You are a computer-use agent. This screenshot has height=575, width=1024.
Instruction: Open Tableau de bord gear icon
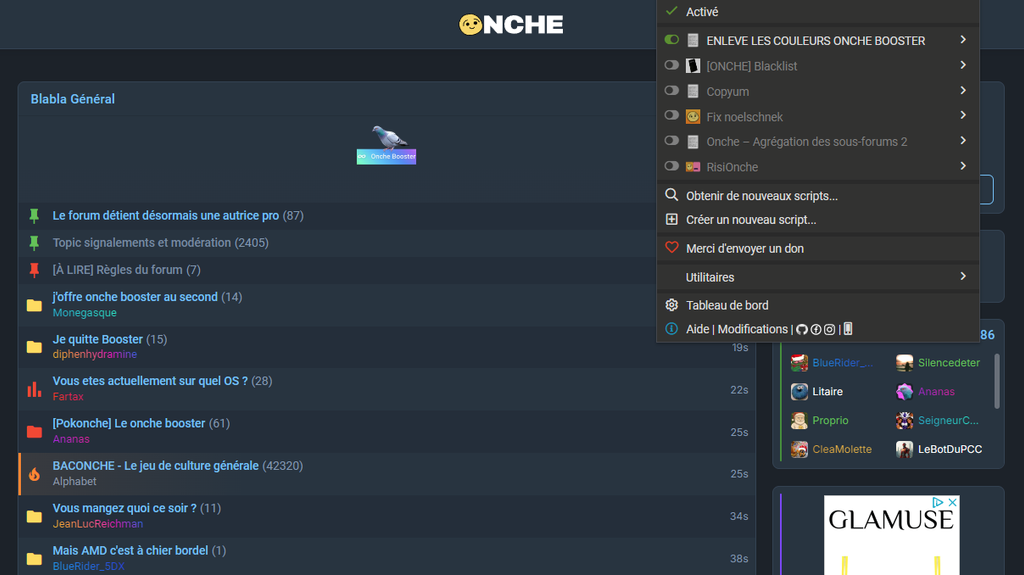click(x=672, y=305)
